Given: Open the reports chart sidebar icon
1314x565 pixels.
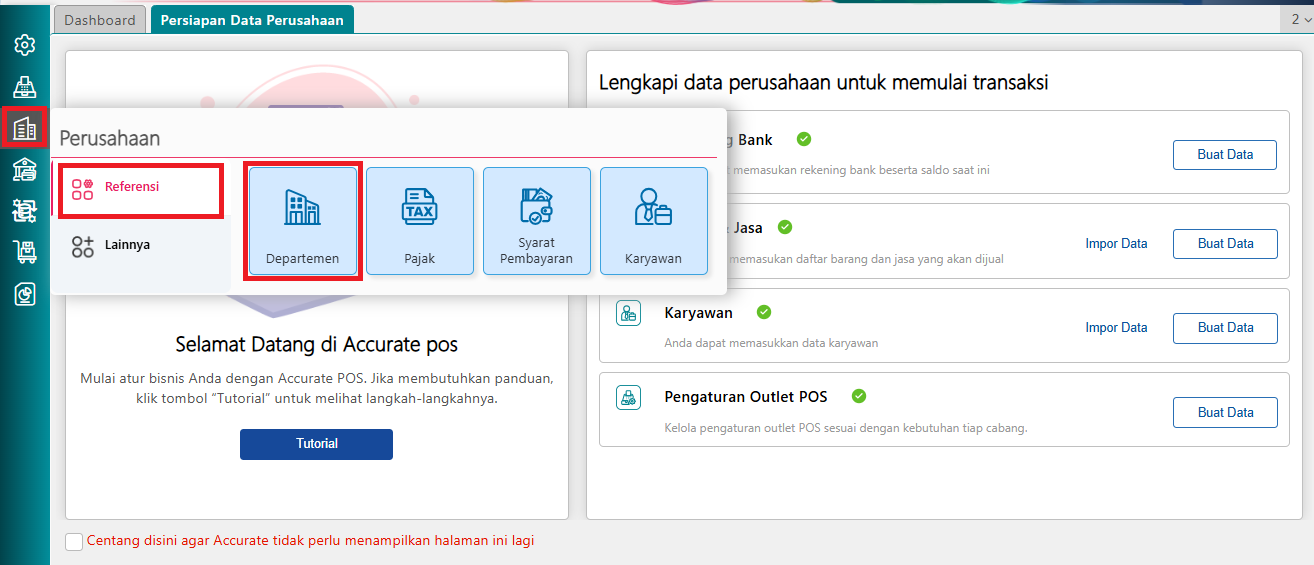Looking at the screenshot, I should coord(25,294).
